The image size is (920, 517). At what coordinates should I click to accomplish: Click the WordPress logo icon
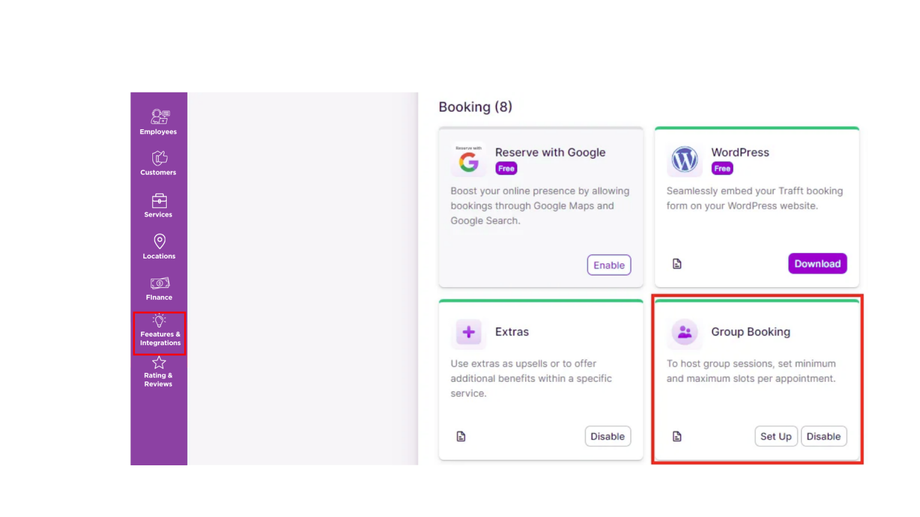tap(684, 160)
